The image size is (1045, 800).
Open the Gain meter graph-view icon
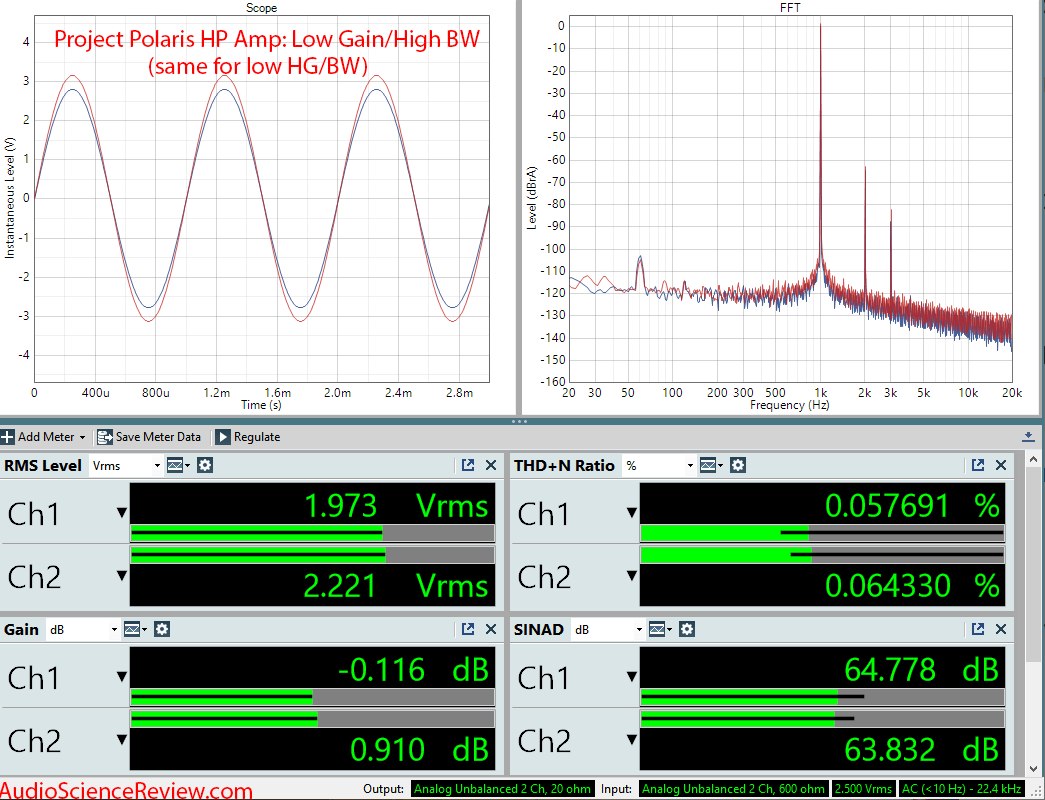tap(135, 629)
